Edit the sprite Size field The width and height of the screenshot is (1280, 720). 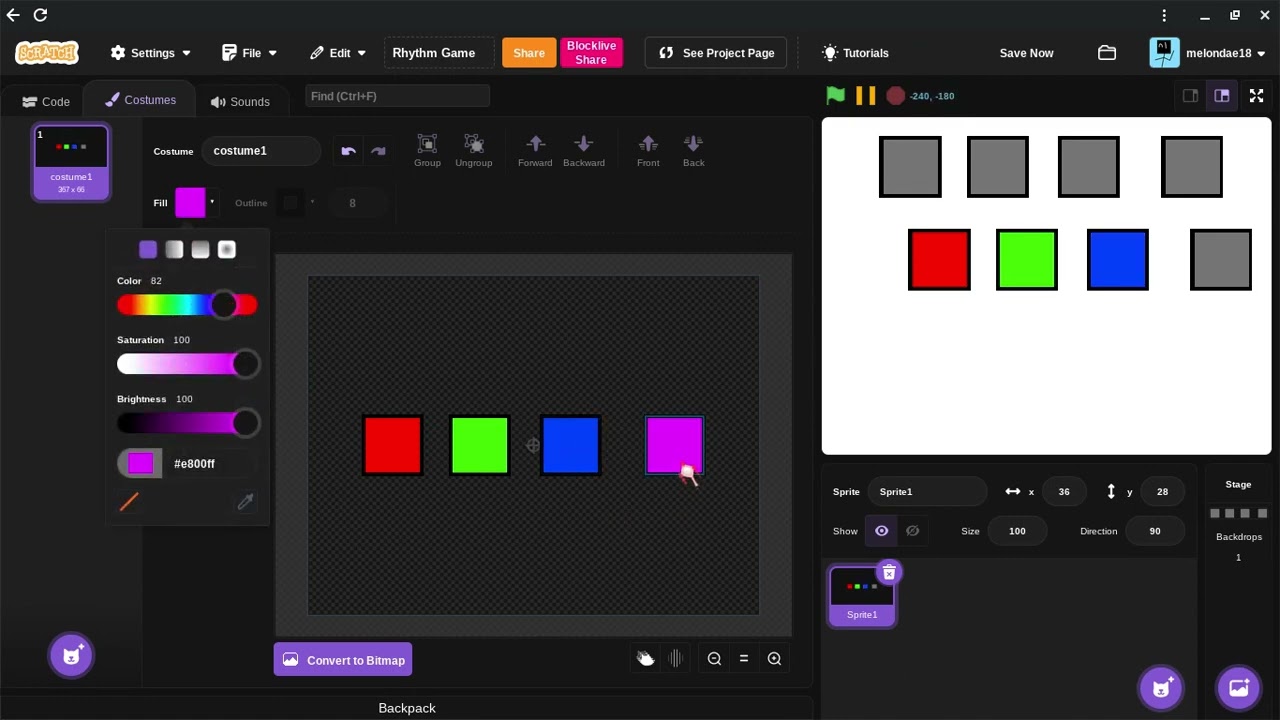[1017, 531]
